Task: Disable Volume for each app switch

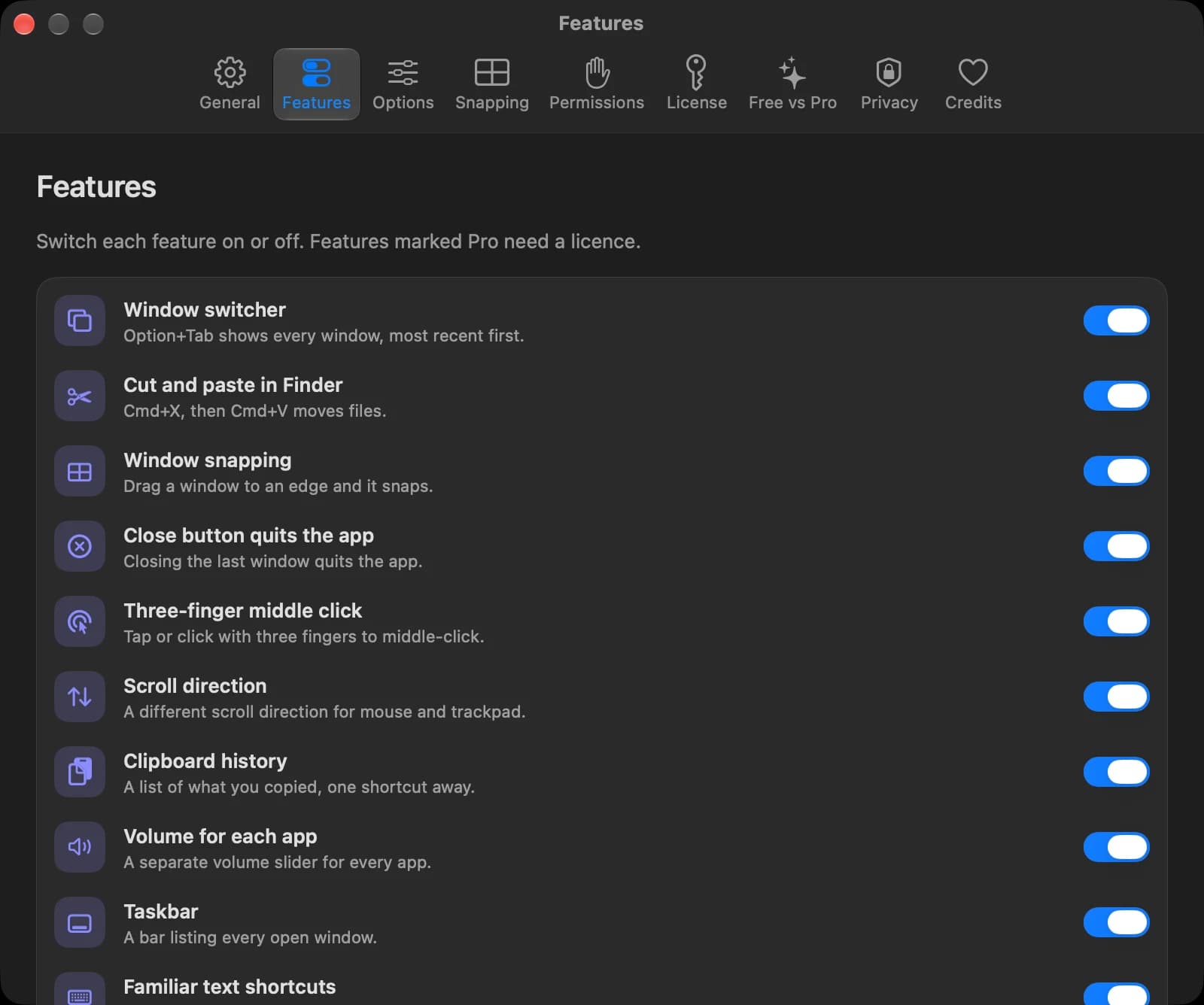Action: pyautogui.click(x=1117, y=847)
